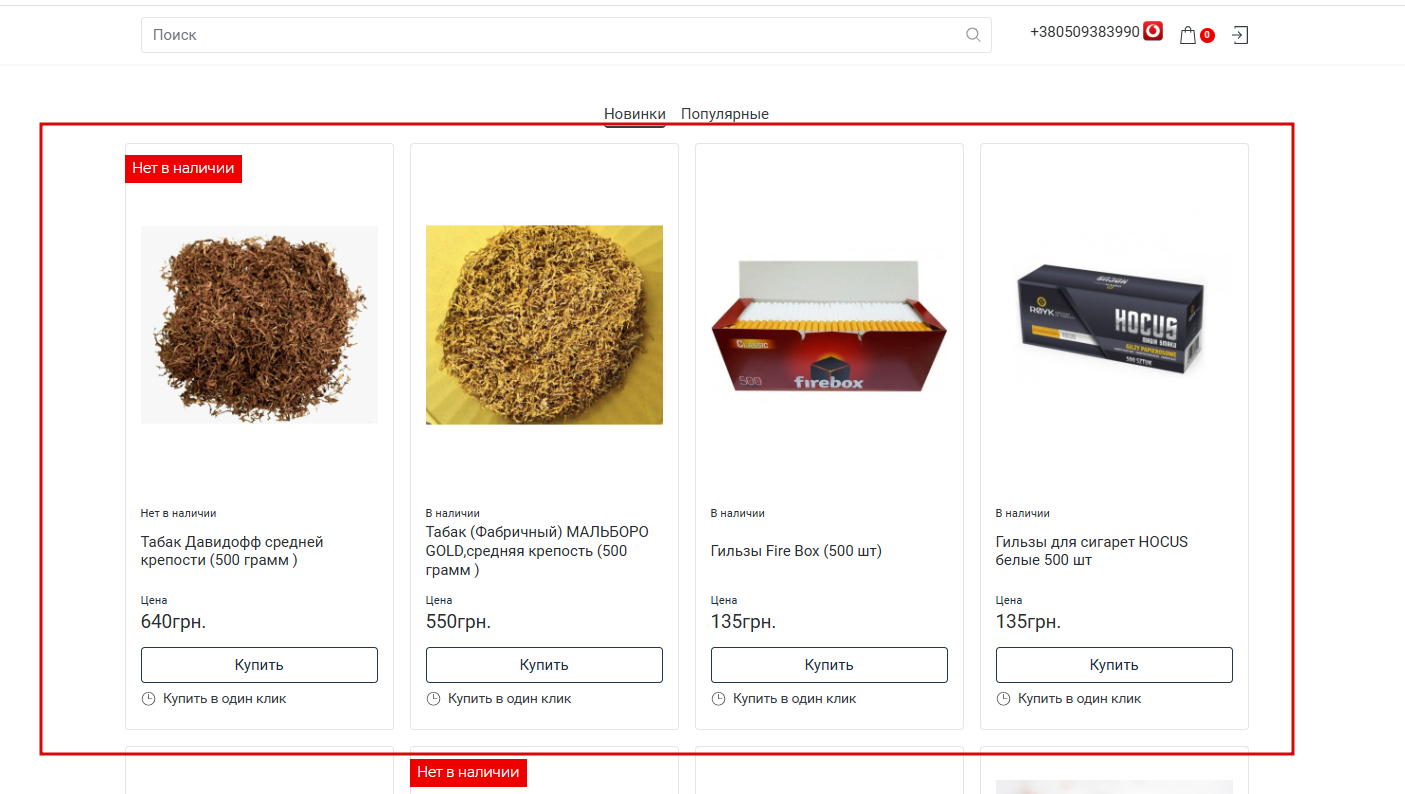Click clock icon under Табак МАЛЬБОРО GOLD

coord(433,699)
